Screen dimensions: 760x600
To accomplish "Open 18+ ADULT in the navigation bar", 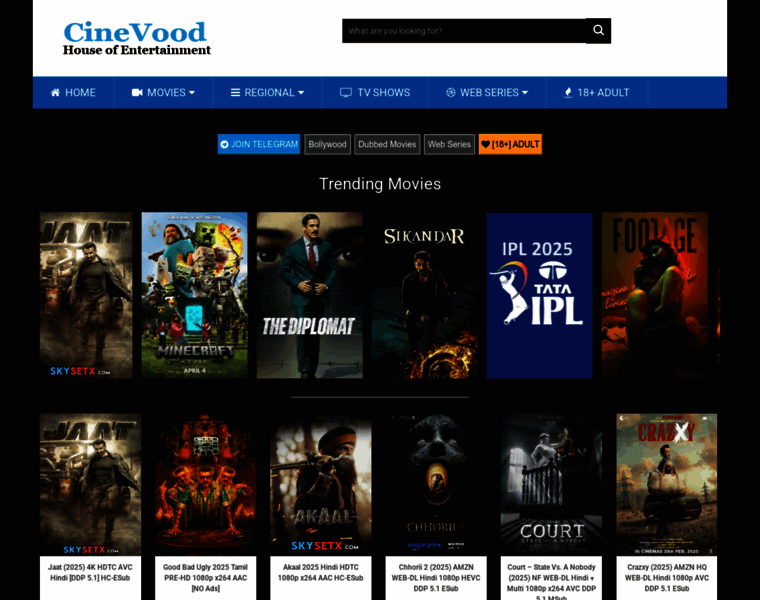I will pos(597,93).
